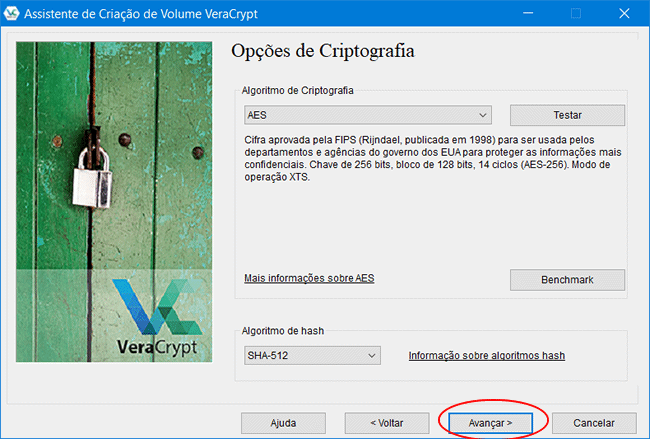Expand the SHA-512 hash algorithm dropdown
The height and width of the screenshot is (439, 650).
(x=312, y=355)
